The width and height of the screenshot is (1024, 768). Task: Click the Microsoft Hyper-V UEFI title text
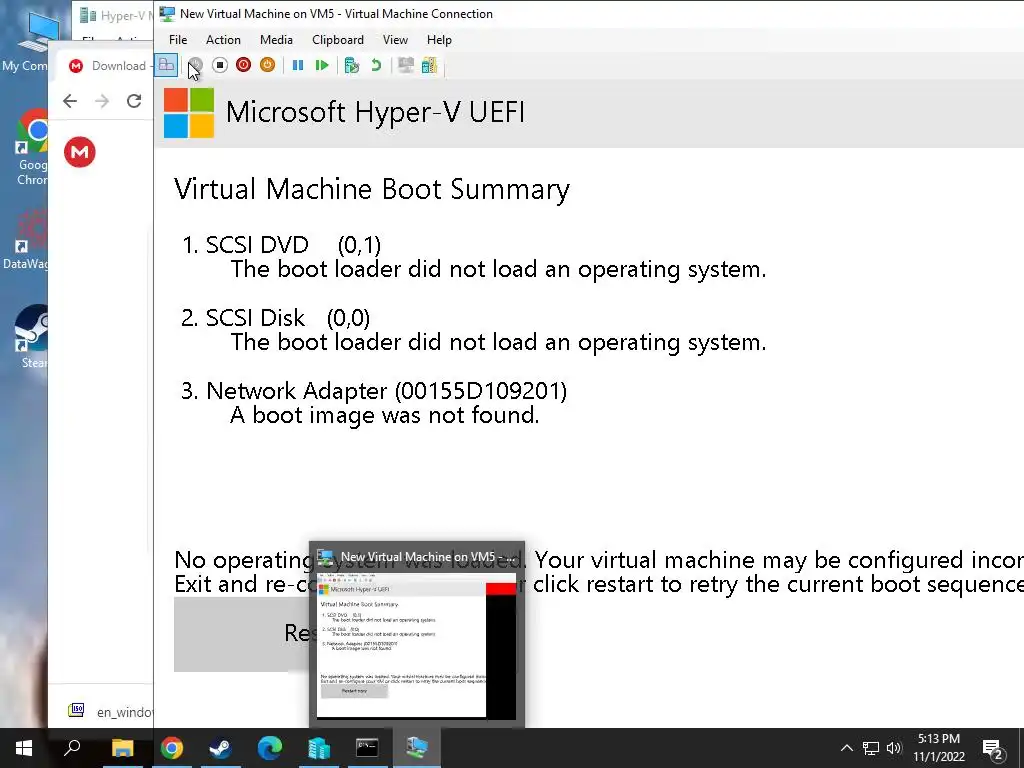[375, 112]
